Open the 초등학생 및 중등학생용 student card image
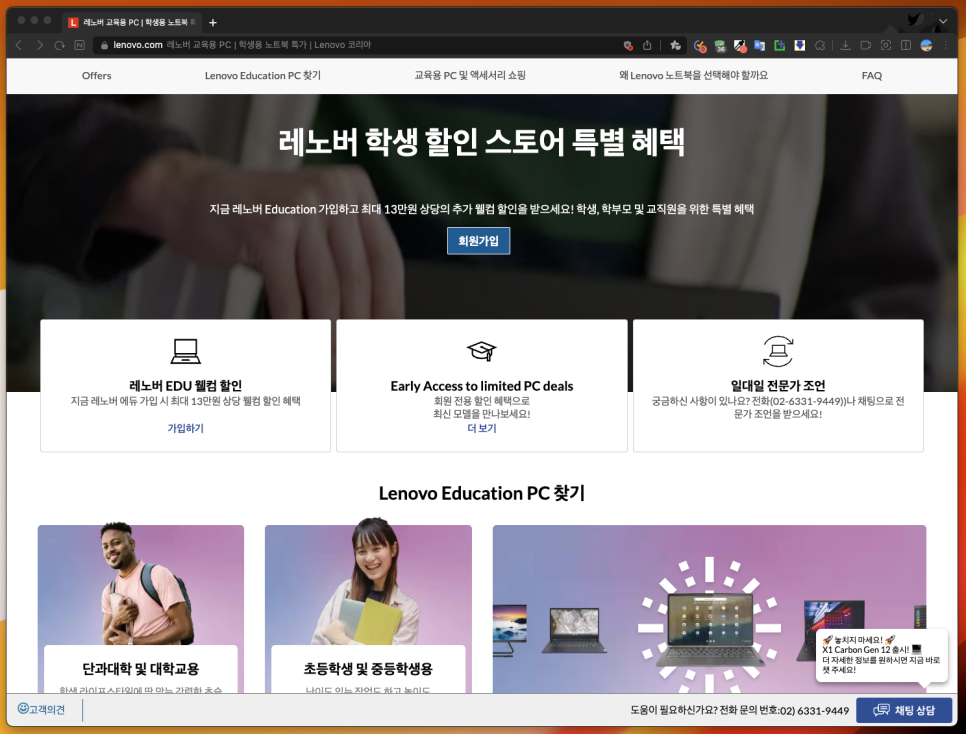Image resolution: width=966 pixels, height=734 pixels. pos(368,584)
